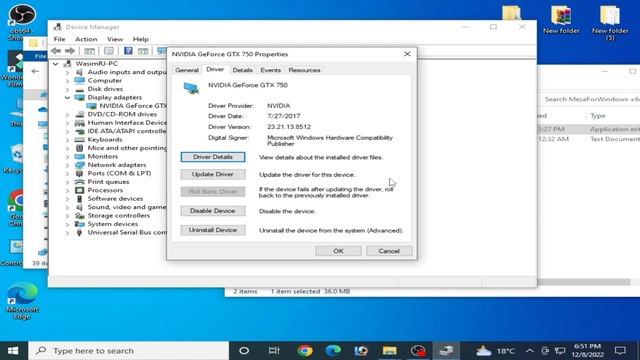Open the Help menu in Device Manager
Viewport: 640px width, 360px height.
click(140, 39)
